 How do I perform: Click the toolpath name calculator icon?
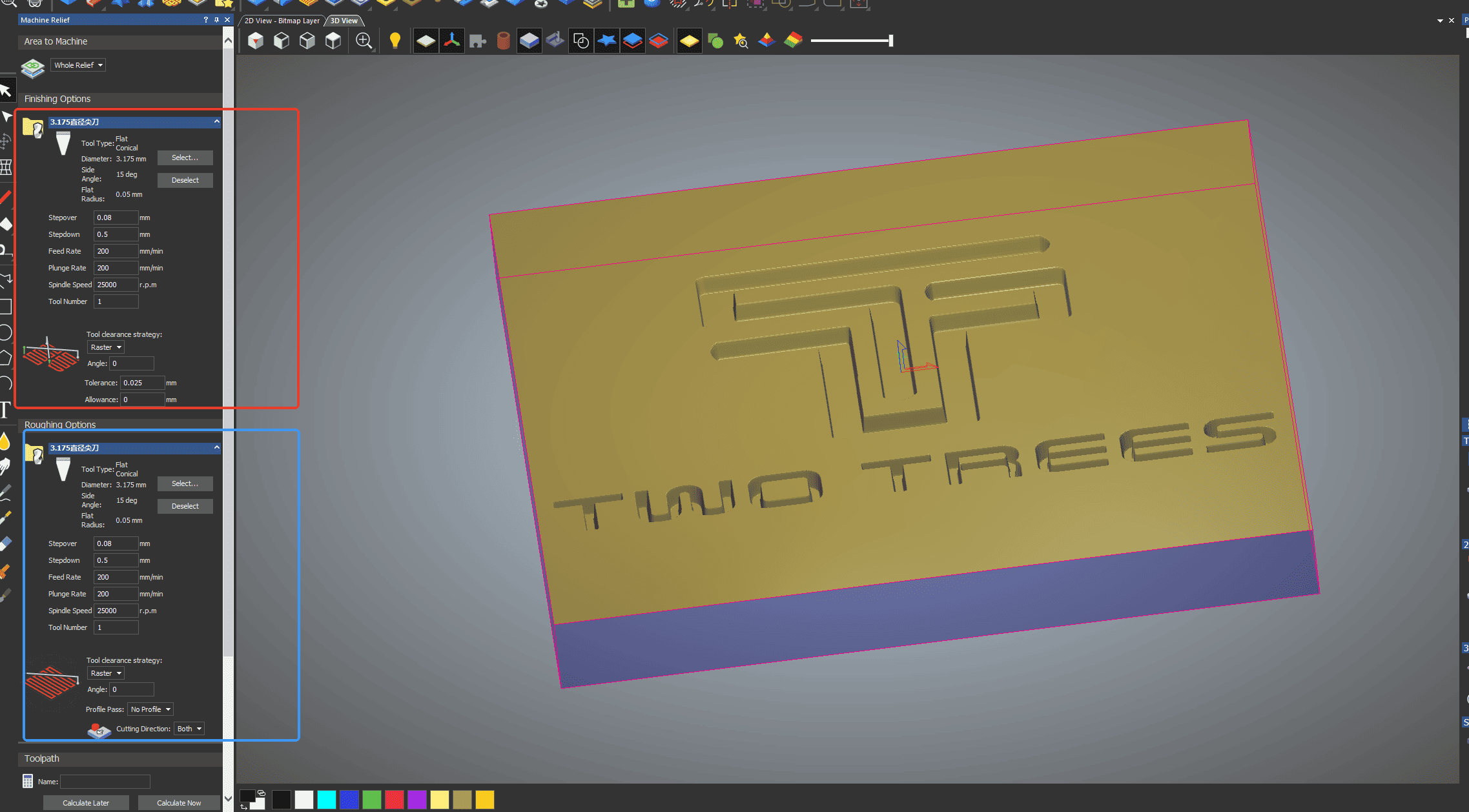pyautogui.click(x=28, y=781)
